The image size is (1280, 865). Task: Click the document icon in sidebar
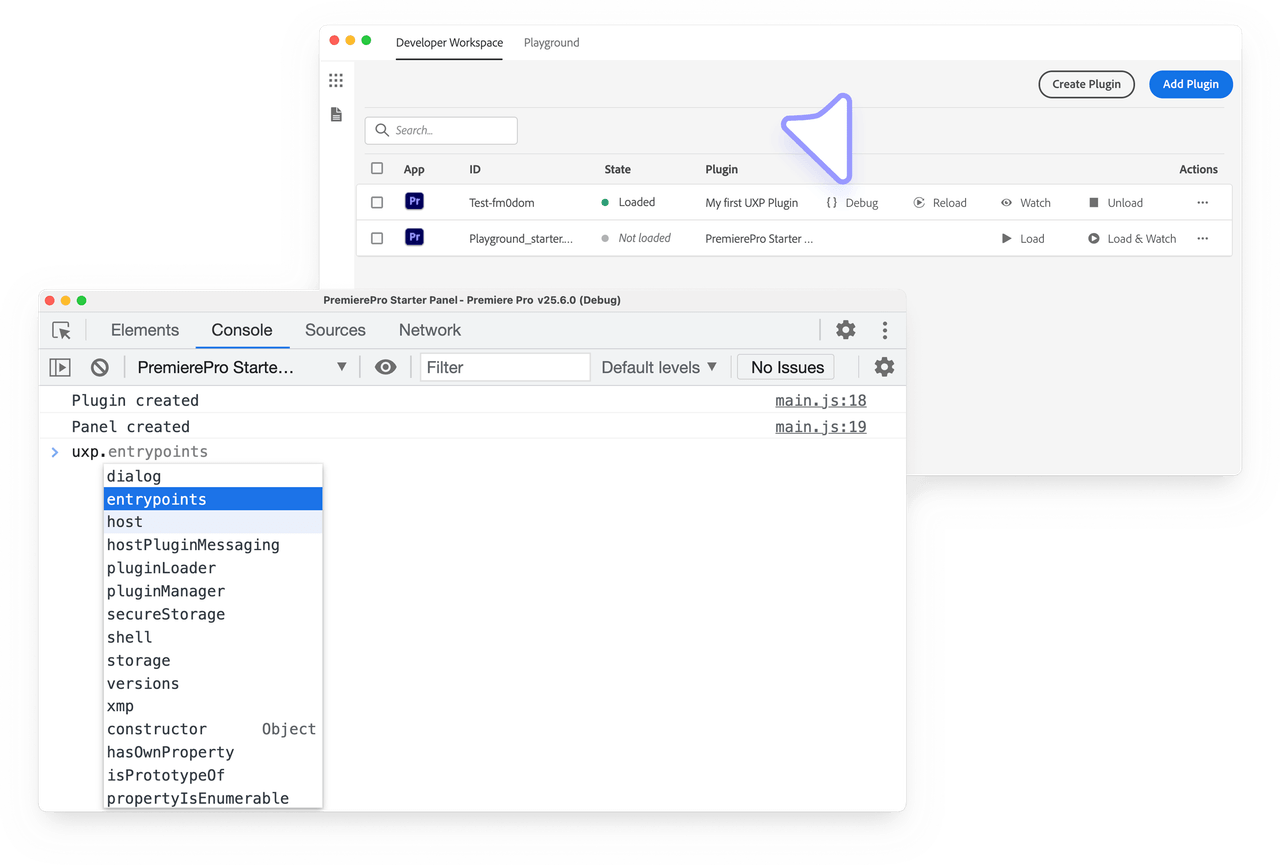(336, 115)
